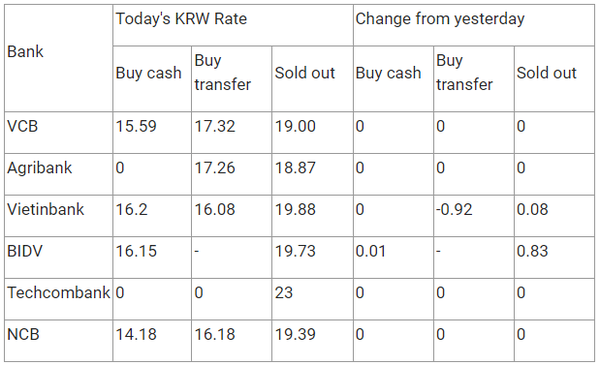Image resolution: width=600 pixels, height=365 pixels.
Task: Select Vietinbank sold out value 19.88
Action: pos(295,209)
